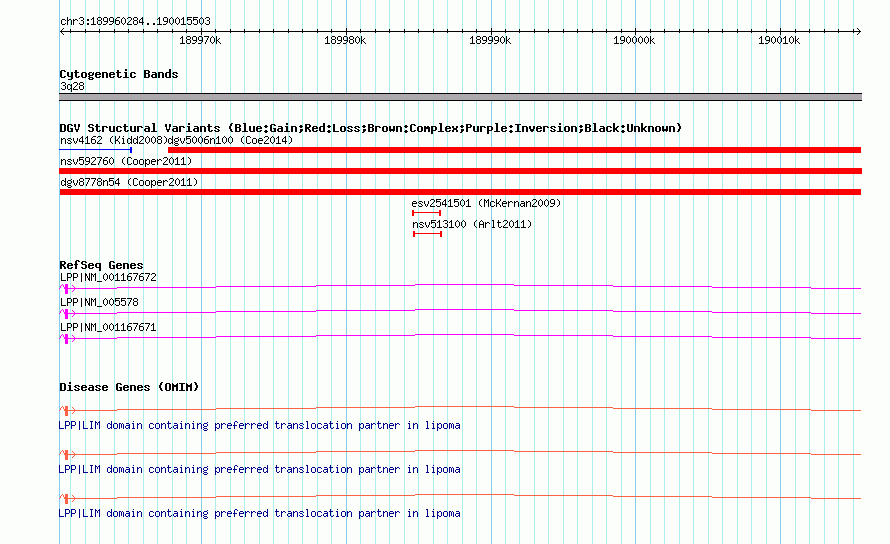Open the Disease Genes (OMIM) track title
Screen dimensions: 890x544
point(129,387)
